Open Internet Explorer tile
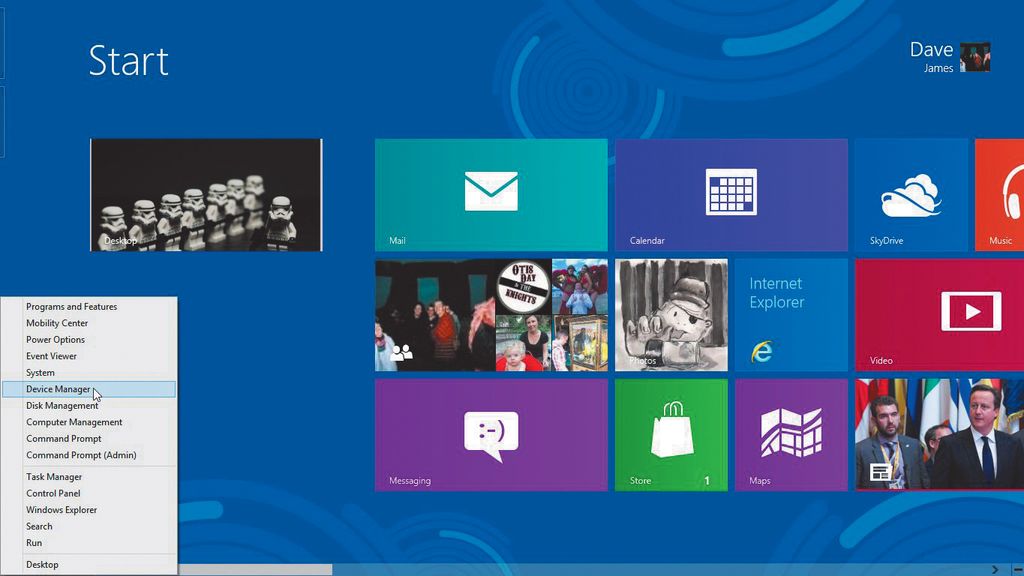This screenshot has height=576, width=1024. click(x=791, y=314)
